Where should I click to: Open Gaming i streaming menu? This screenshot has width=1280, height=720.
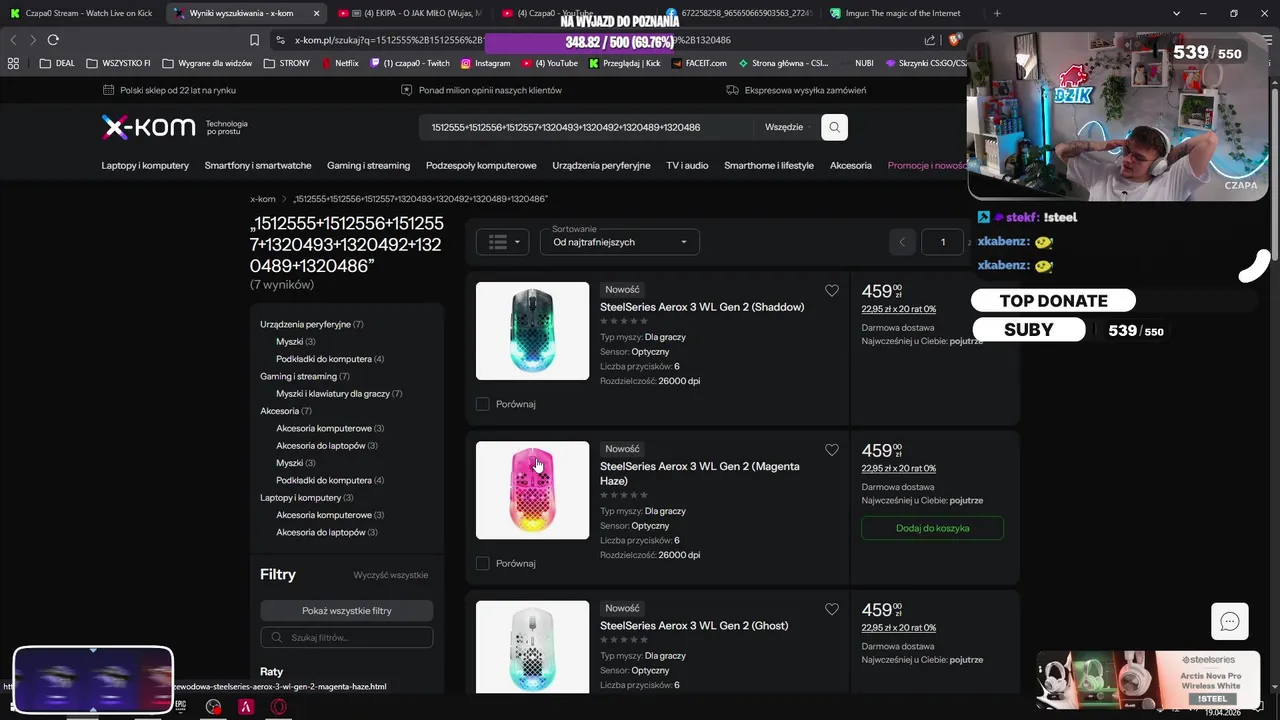click(x=368, y=165)
